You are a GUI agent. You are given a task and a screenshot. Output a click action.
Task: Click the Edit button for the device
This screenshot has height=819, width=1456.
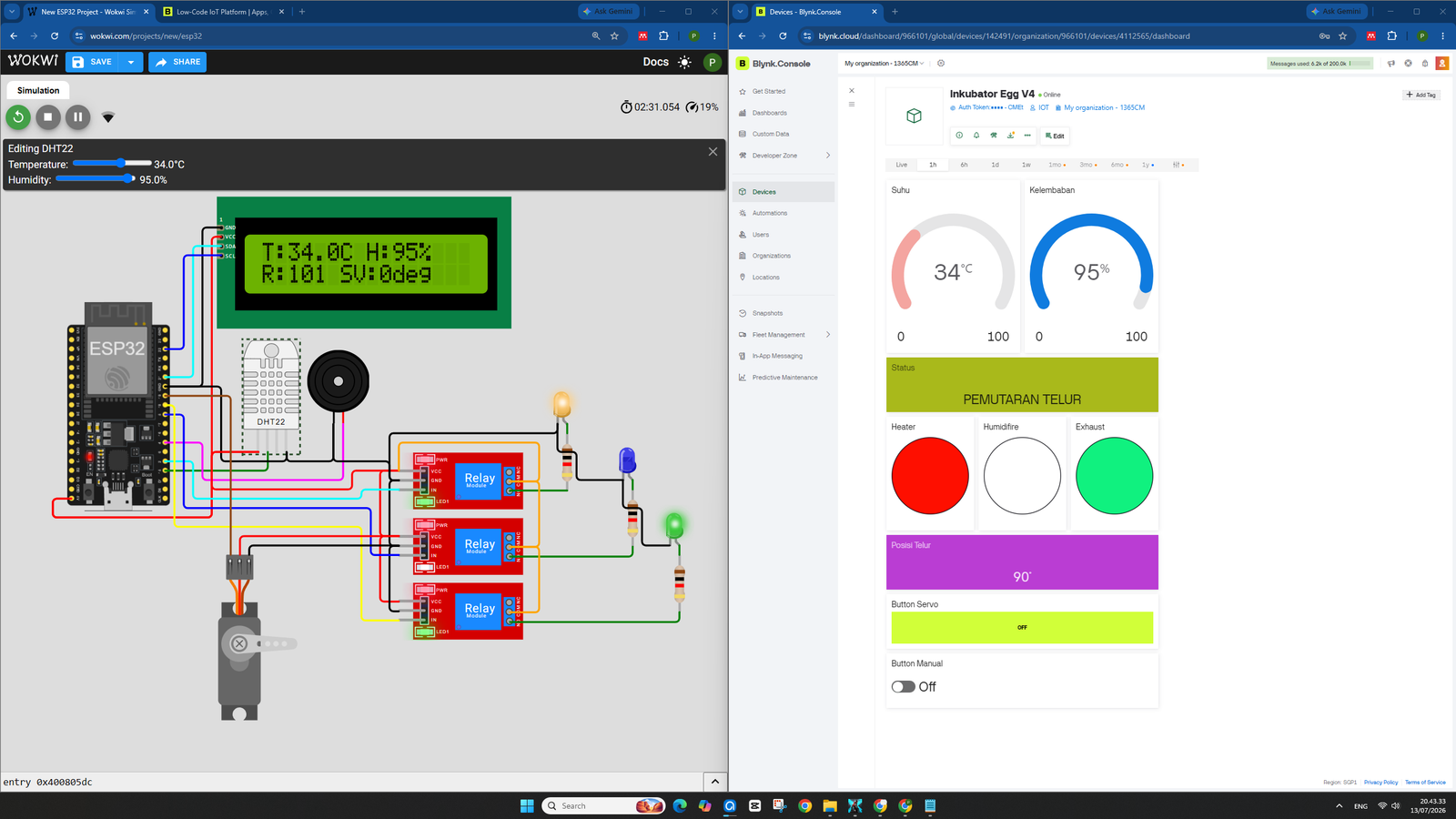pyautogui.click(x=1055, y=136)
